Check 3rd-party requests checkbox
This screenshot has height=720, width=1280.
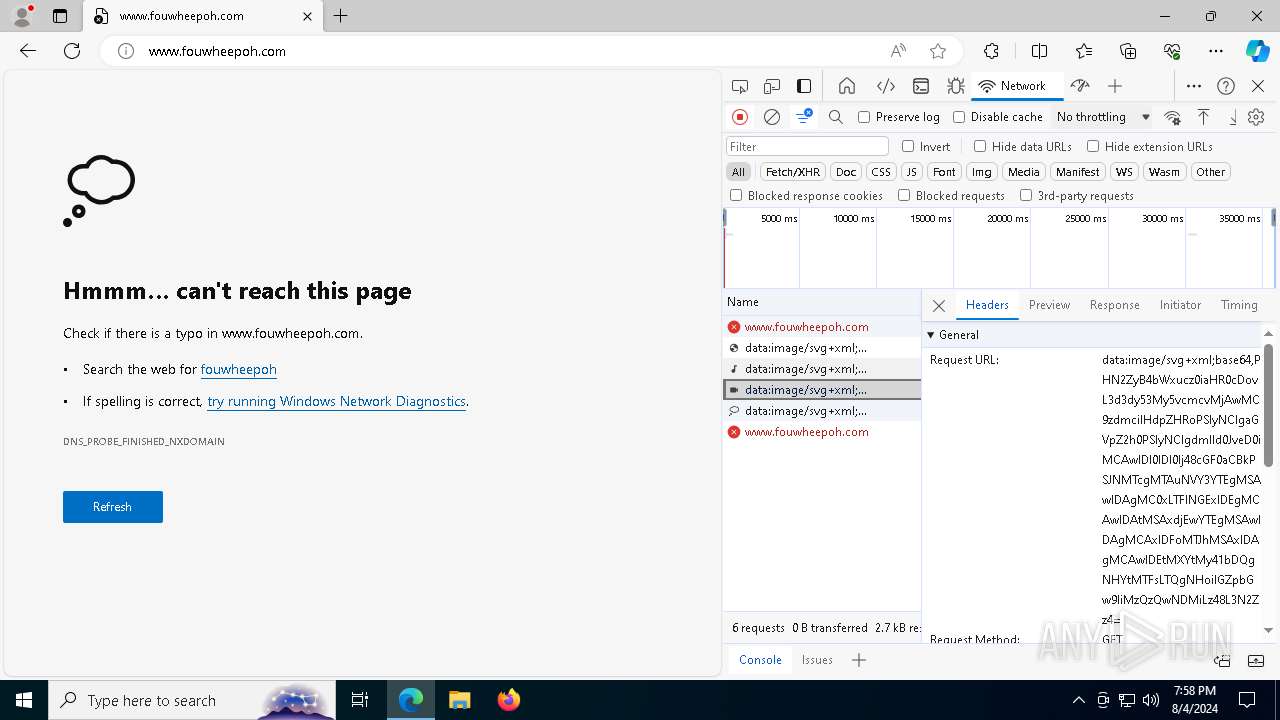click(x=1026, y=196)
